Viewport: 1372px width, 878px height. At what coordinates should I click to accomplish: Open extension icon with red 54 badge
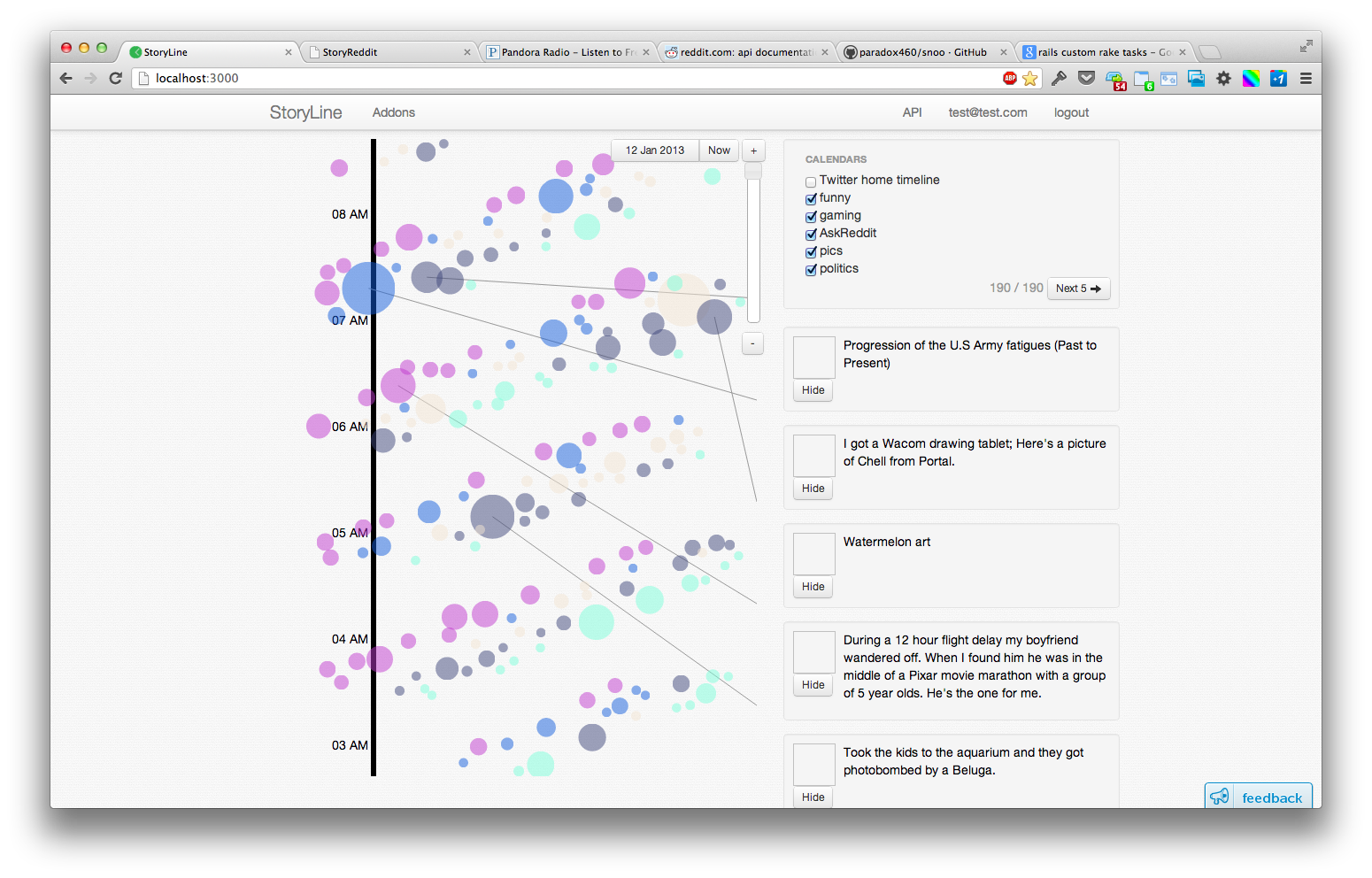coord(1115,80)
